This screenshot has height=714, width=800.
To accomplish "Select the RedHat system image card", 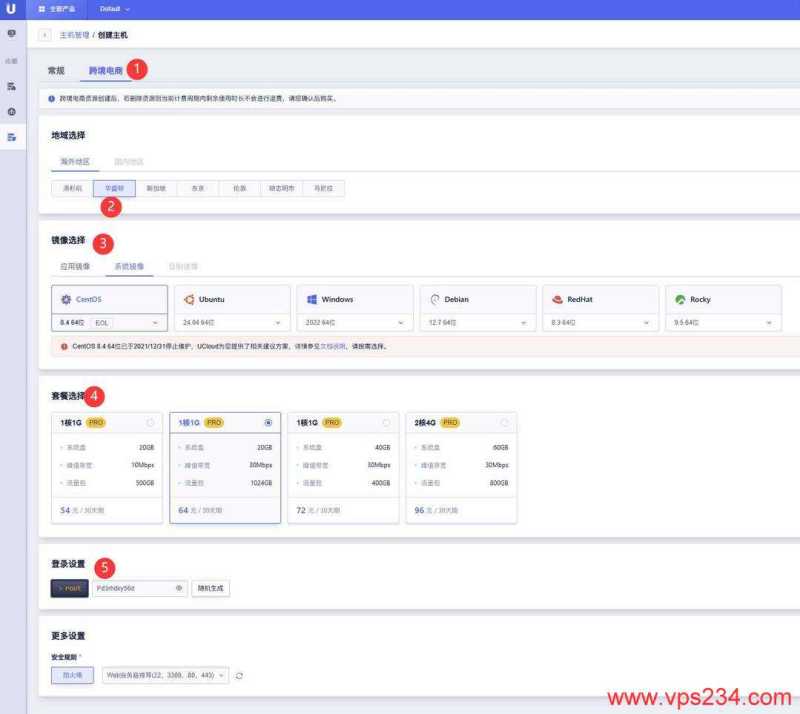I will [x=601, y=299].
